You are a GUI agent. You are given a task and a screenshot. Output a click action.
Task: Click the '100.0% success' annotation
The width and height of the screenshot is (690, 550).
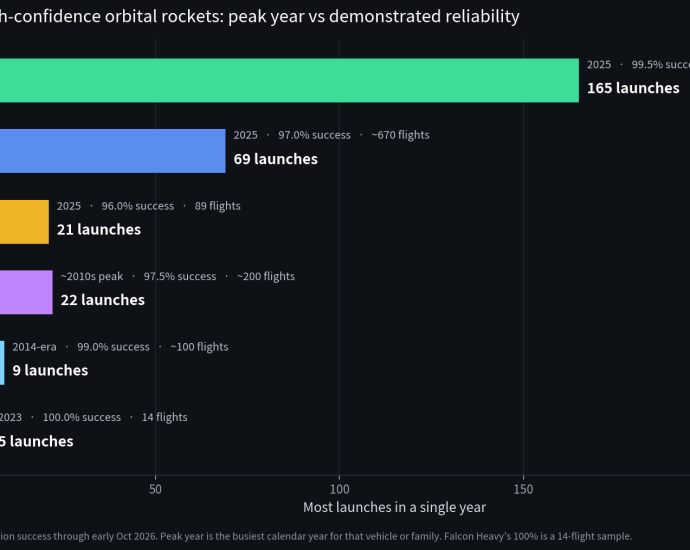coord(82,417)
